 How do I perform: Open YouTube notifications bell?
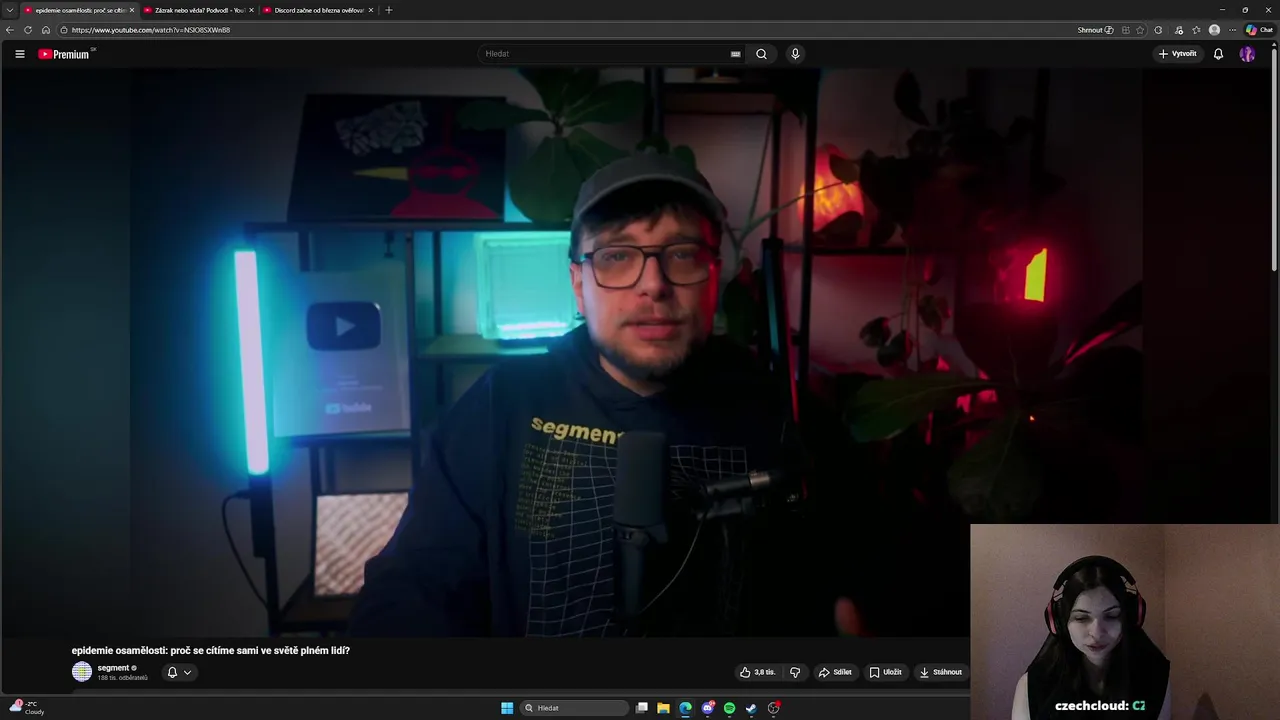[x=1218, y=54]
